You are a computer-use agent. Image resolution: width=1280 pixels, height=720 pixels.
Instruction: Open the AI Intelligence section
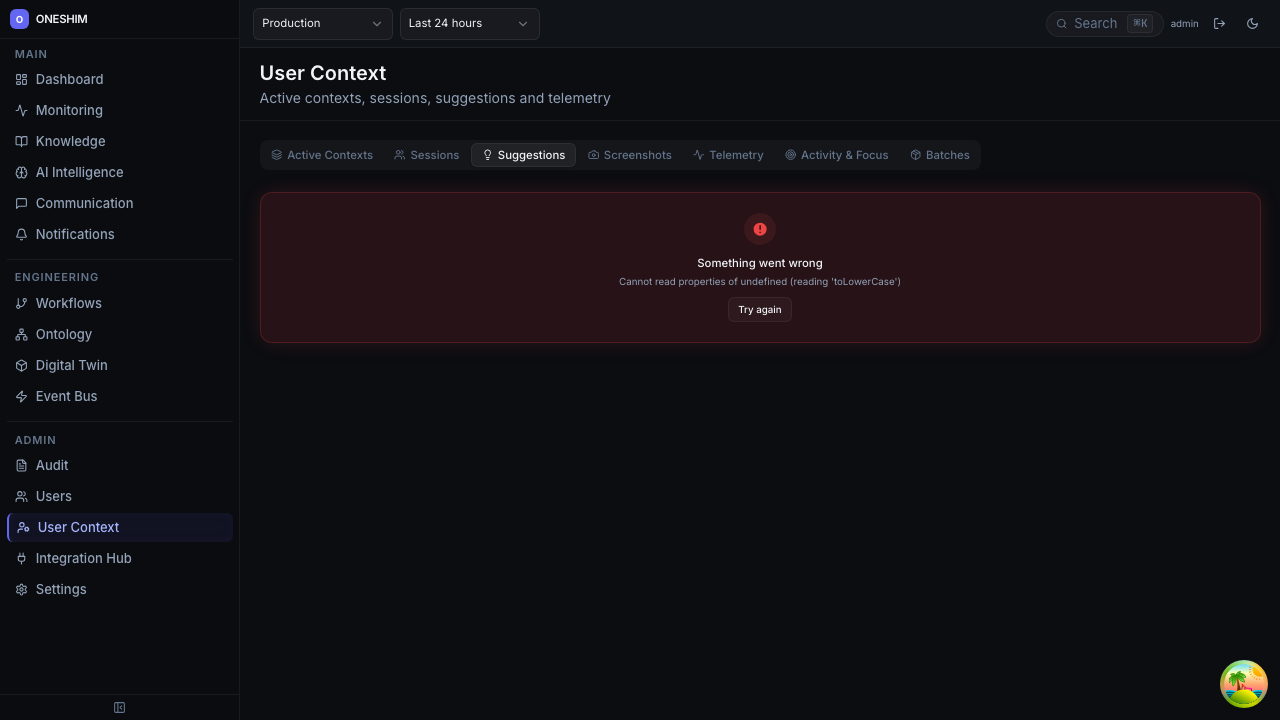pyautogui.click(x=79, y=172)
